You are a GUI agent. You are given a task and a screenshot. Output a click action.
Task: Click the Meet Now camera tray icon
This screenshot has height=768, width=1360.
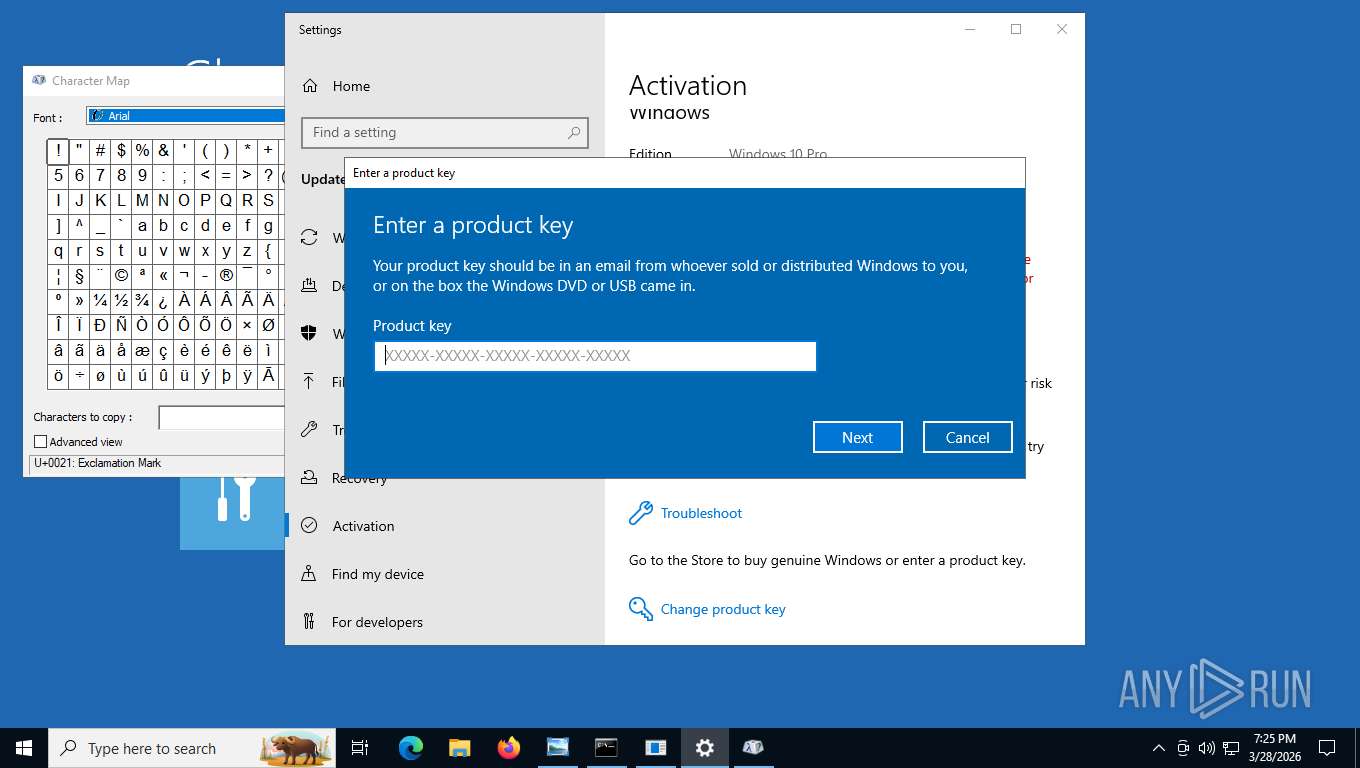(x=1183, y=748)
